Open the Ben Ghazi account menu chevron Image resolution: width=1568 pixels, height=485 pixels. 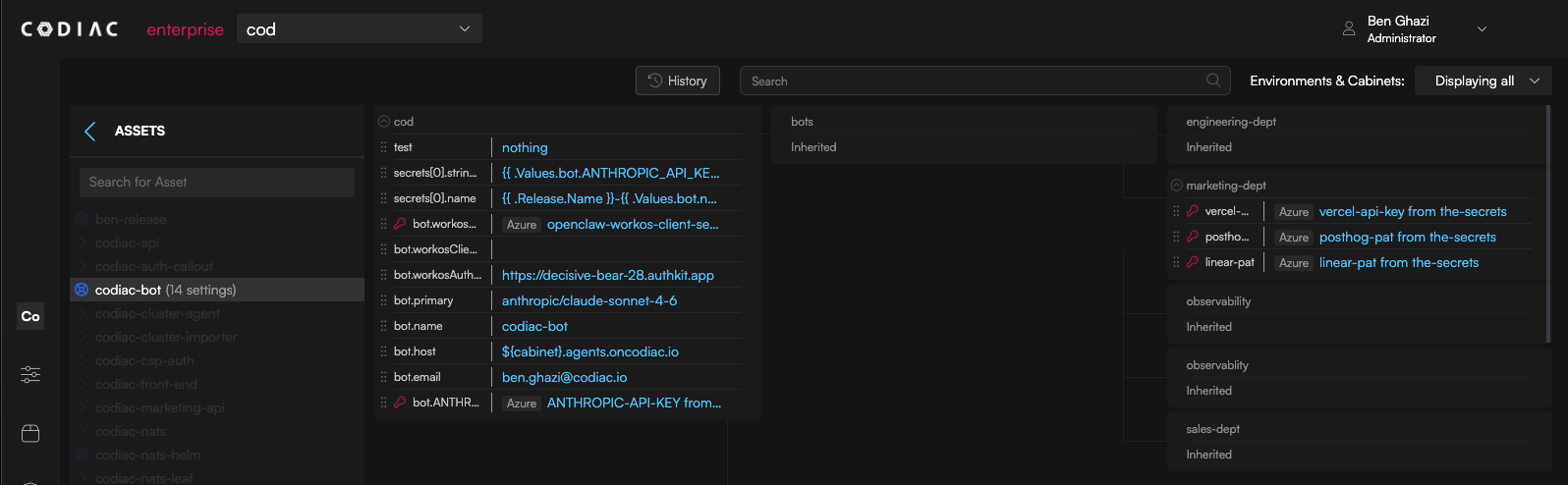(x=1483, y=29)
